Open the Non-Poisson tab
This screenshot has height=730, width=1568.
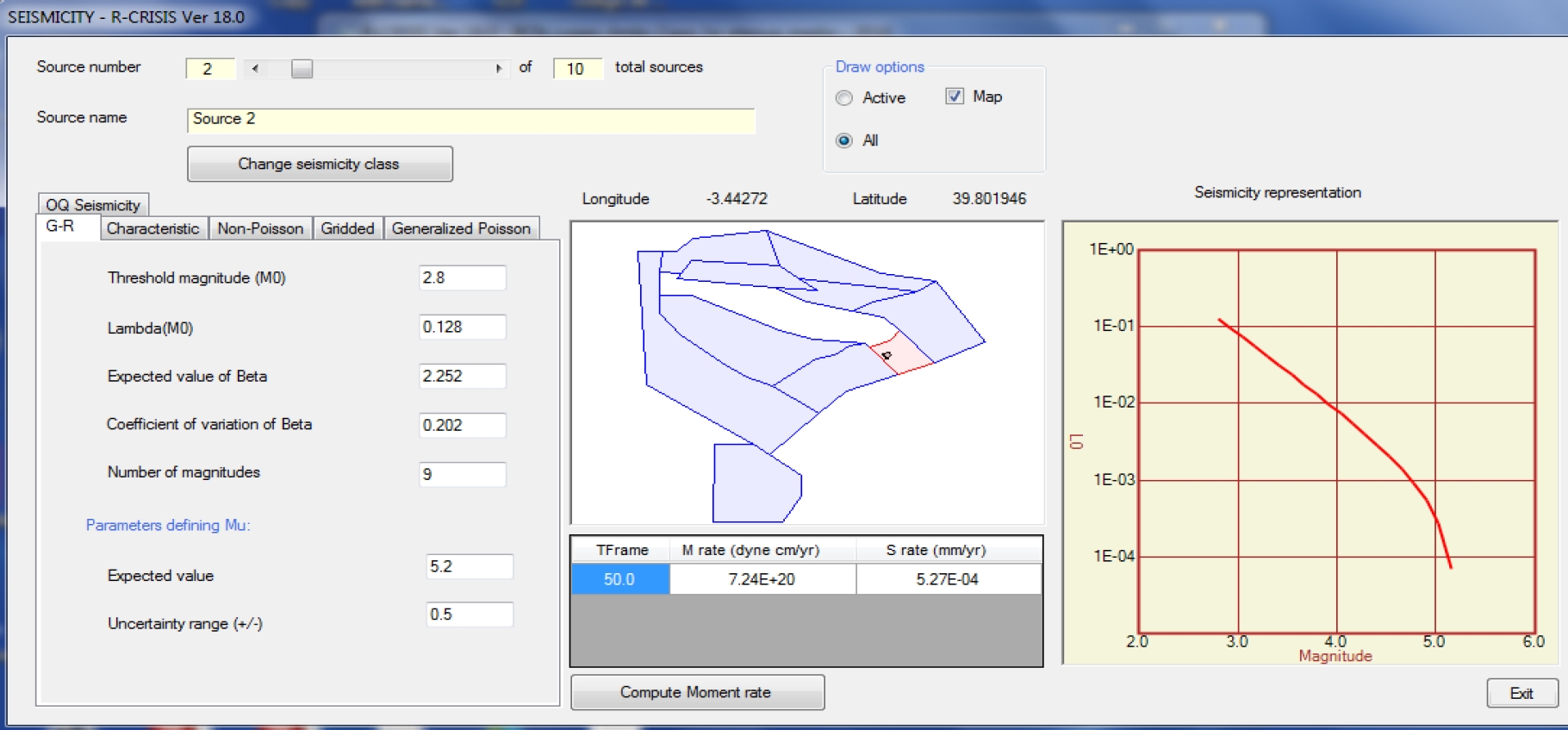[x=260, y=228]
